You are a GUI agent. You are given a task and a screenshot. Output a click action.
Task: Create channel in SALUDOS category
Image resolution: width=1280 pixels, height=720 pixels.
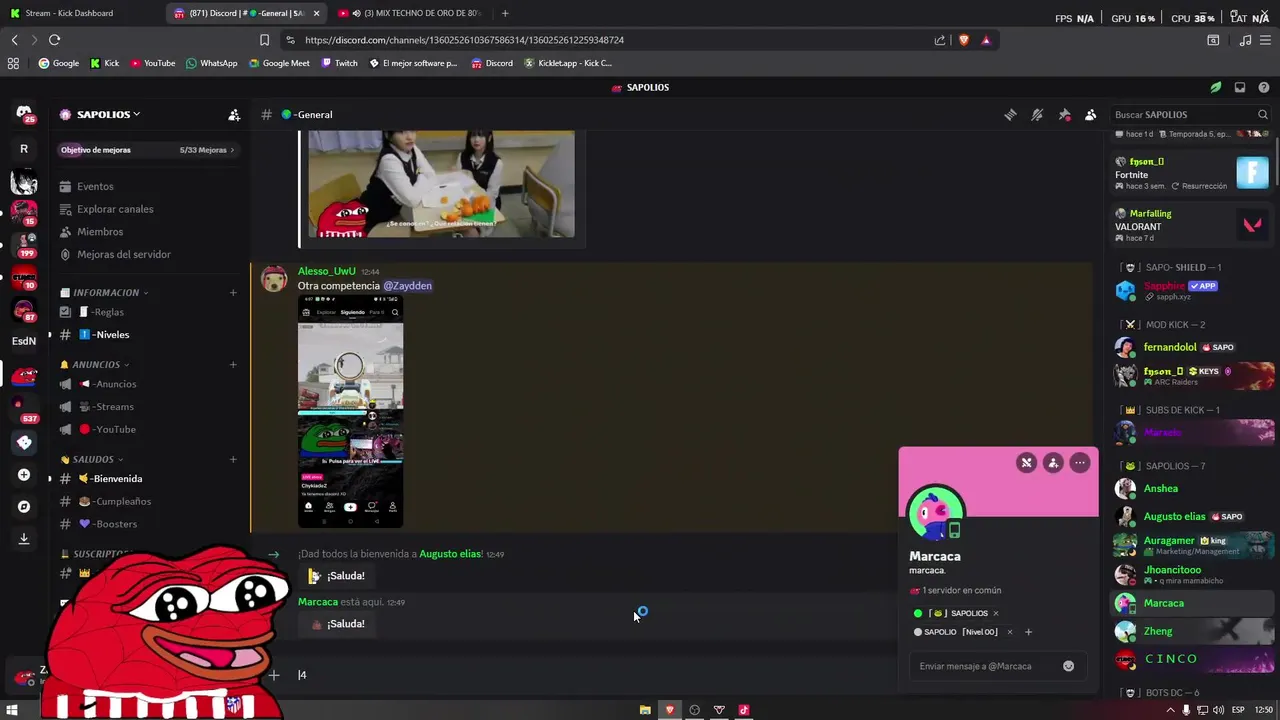pos(233,460)
